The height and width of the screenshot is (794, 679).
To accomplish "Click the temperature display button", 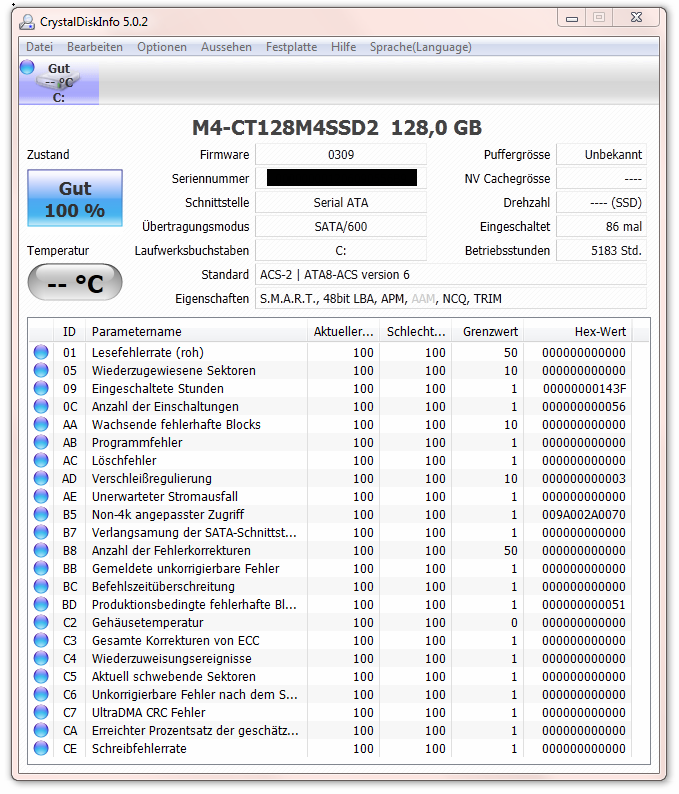I will pos(75,282).
